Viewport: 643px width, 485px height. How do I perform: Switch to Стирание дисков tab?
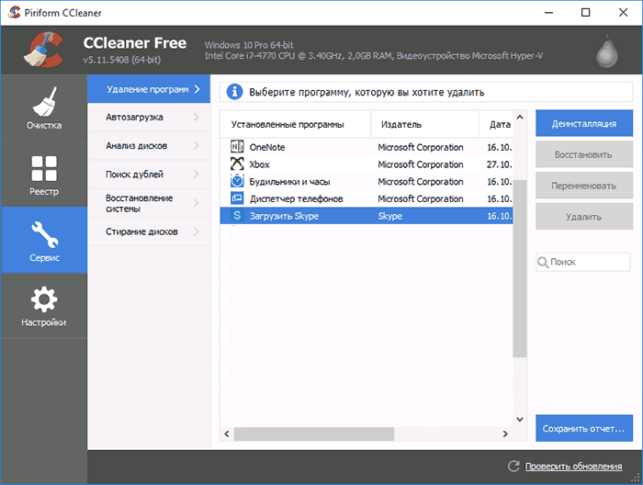coord(149,232)
